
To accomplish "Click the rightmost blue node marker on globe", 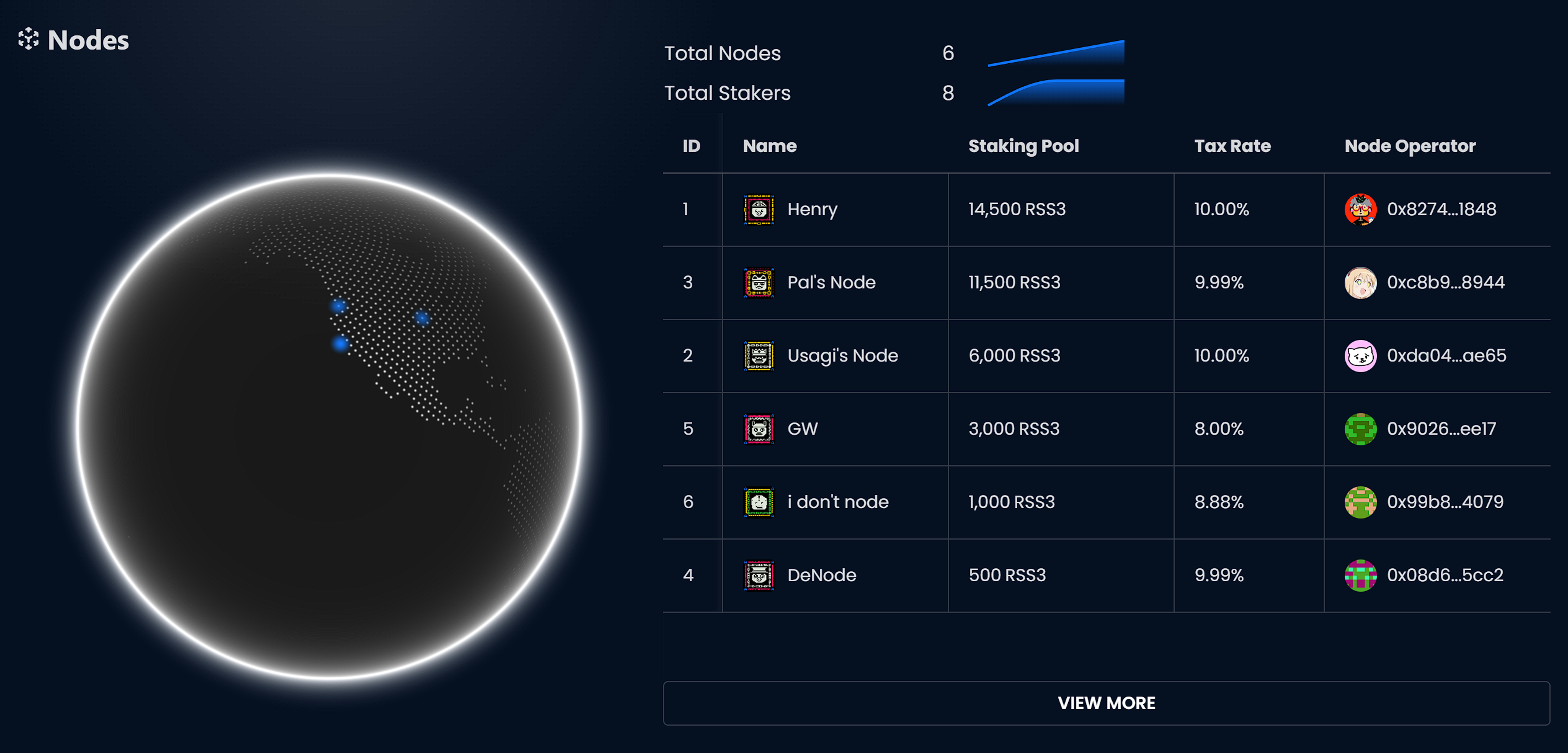I will 422,318.
